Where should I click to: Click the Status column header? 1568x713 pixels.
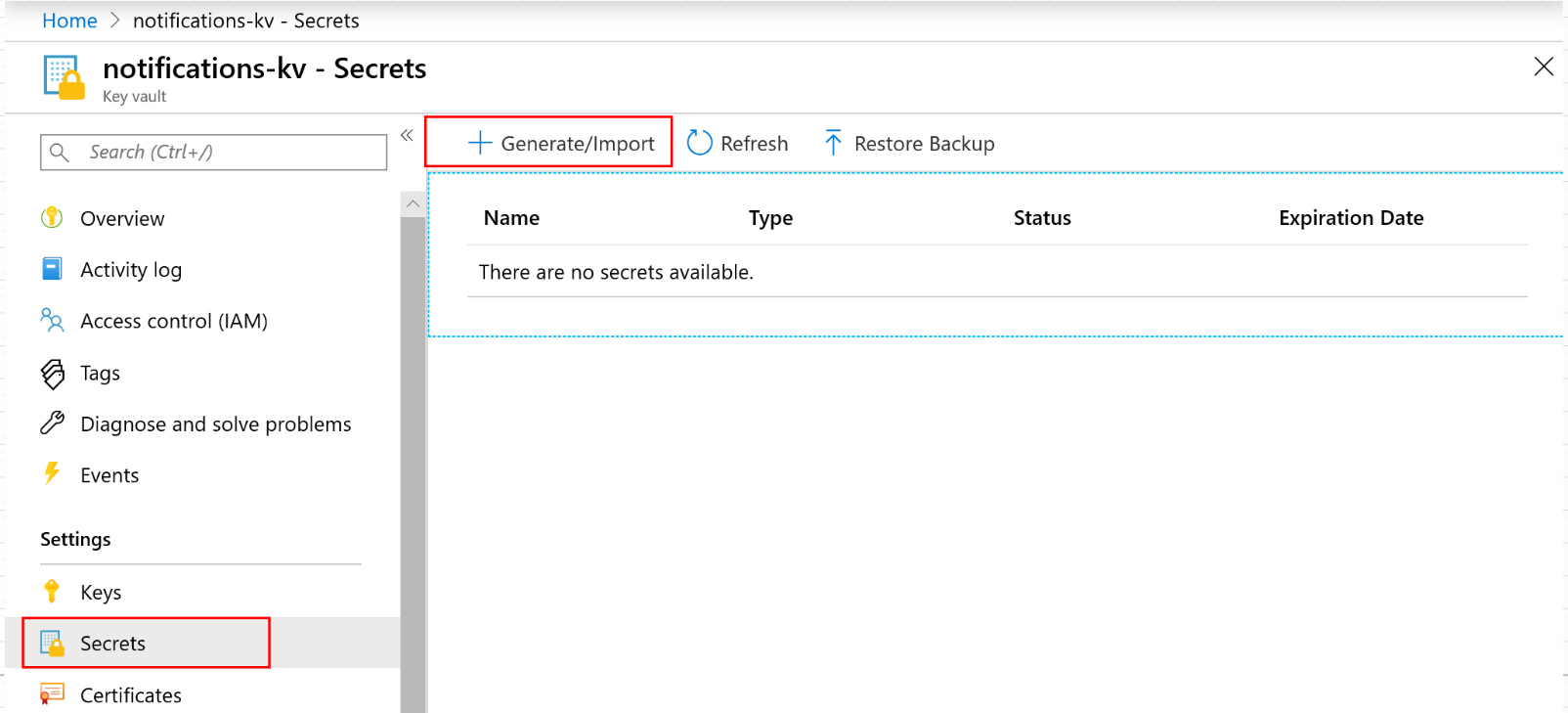(x=1041, y=218)
